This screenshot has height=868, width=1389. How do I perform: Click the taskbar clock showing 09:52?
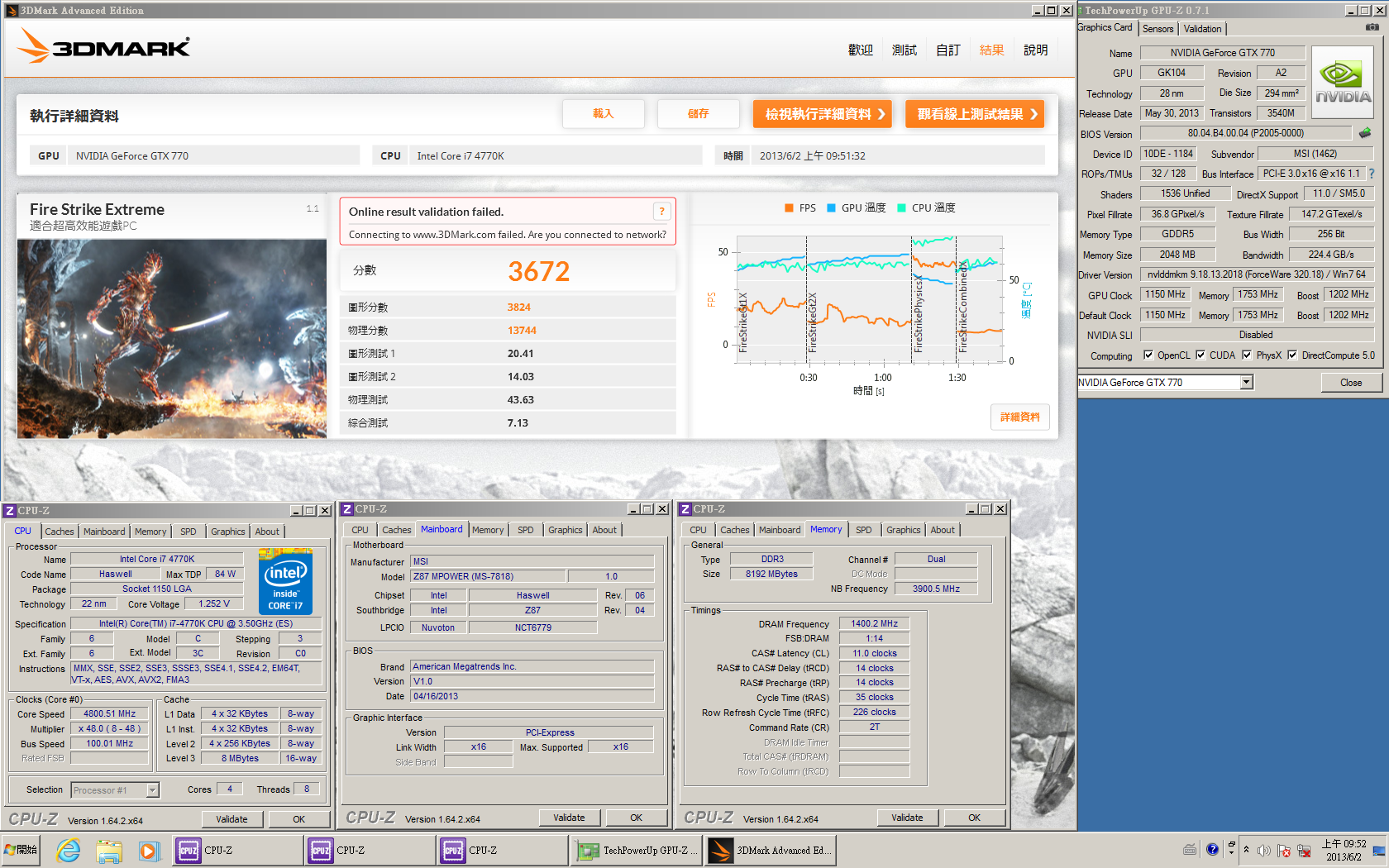(x=1344, y=850)
